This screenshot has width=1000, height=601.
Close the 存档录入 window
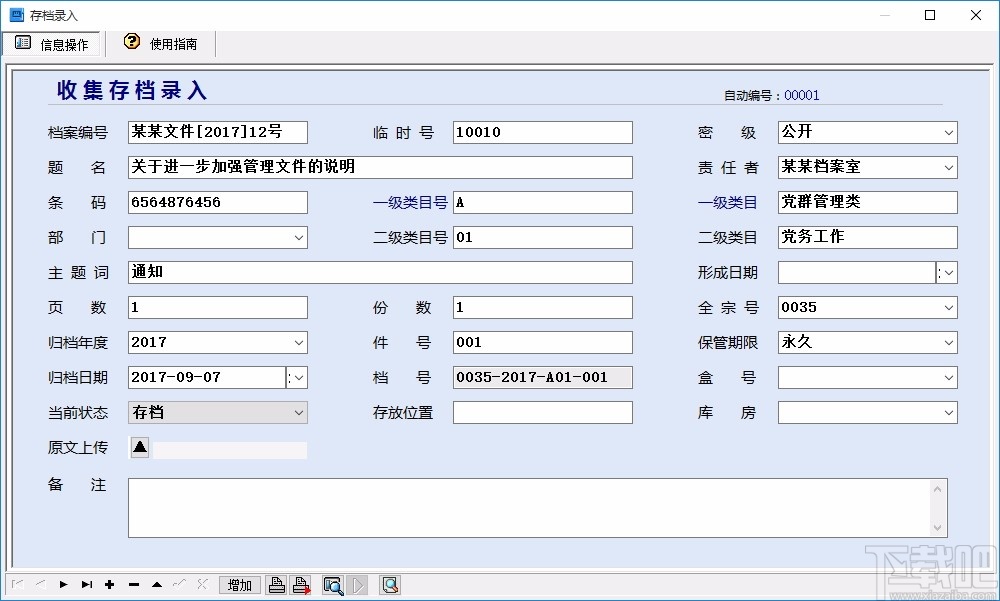click(976, 15)
